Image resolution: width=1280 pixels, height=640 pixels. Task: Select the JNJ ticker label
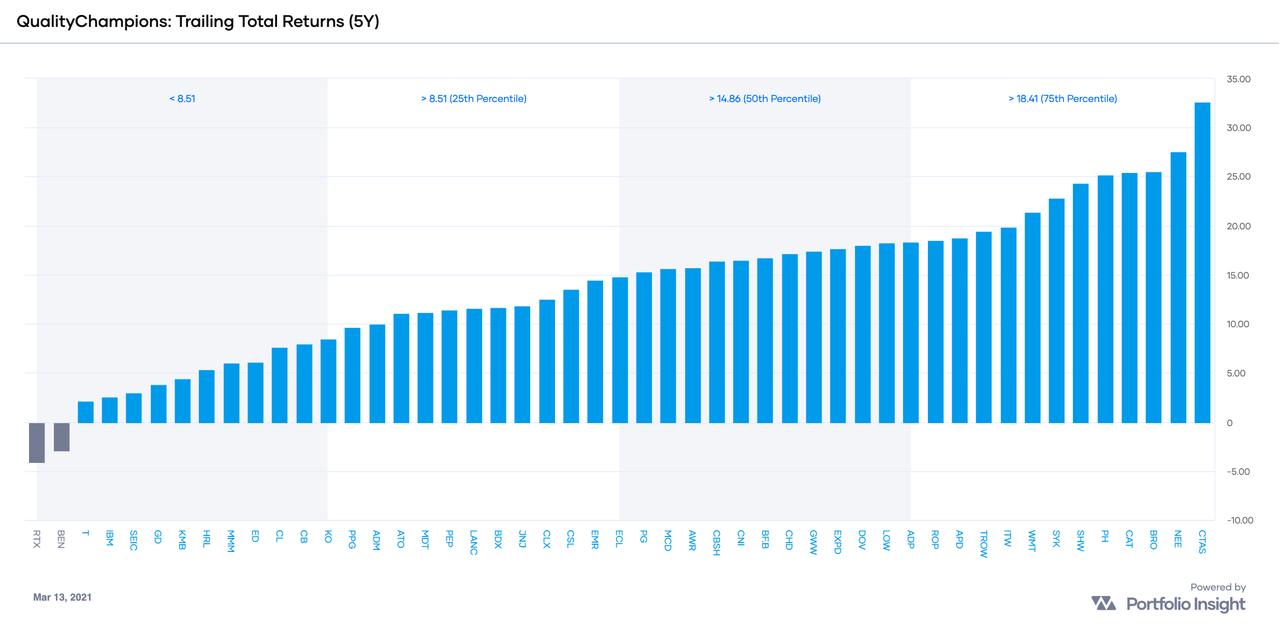[x=523, y=538]
